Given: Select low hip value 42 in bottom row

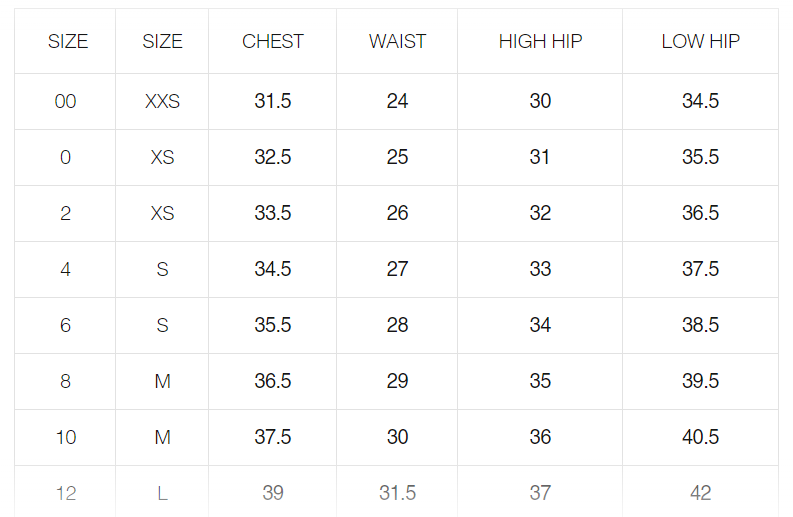Looking at the screenshot, I should (x=700, y=493).
